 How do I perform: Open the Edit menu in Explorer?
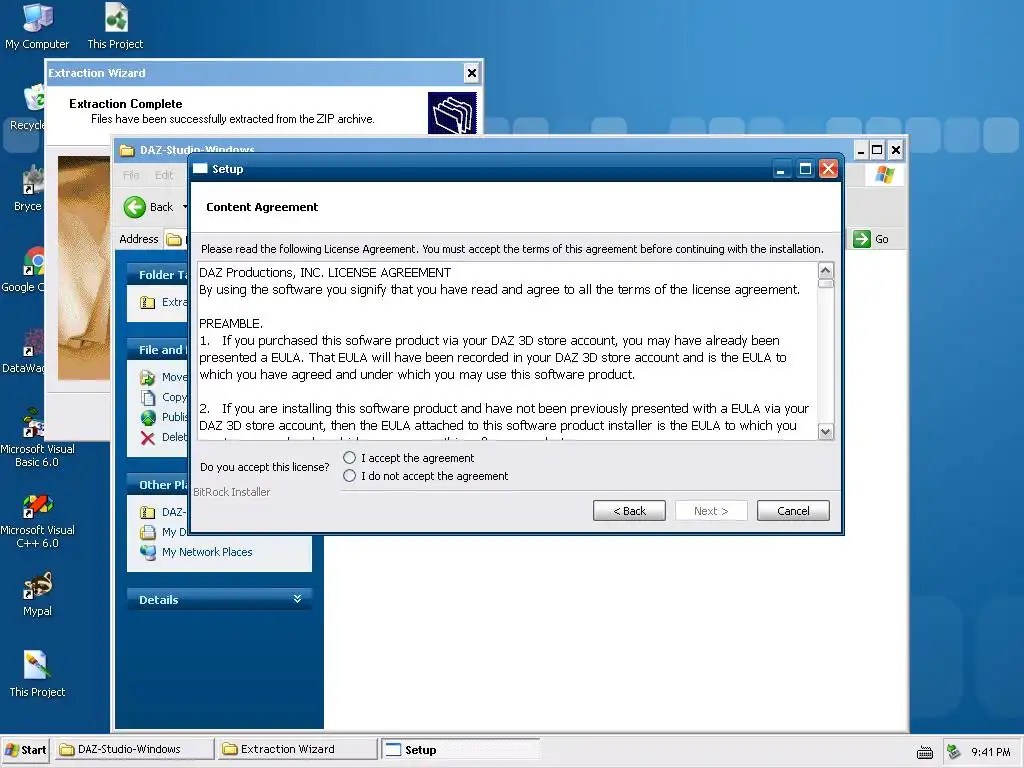(x=164, y=175)
